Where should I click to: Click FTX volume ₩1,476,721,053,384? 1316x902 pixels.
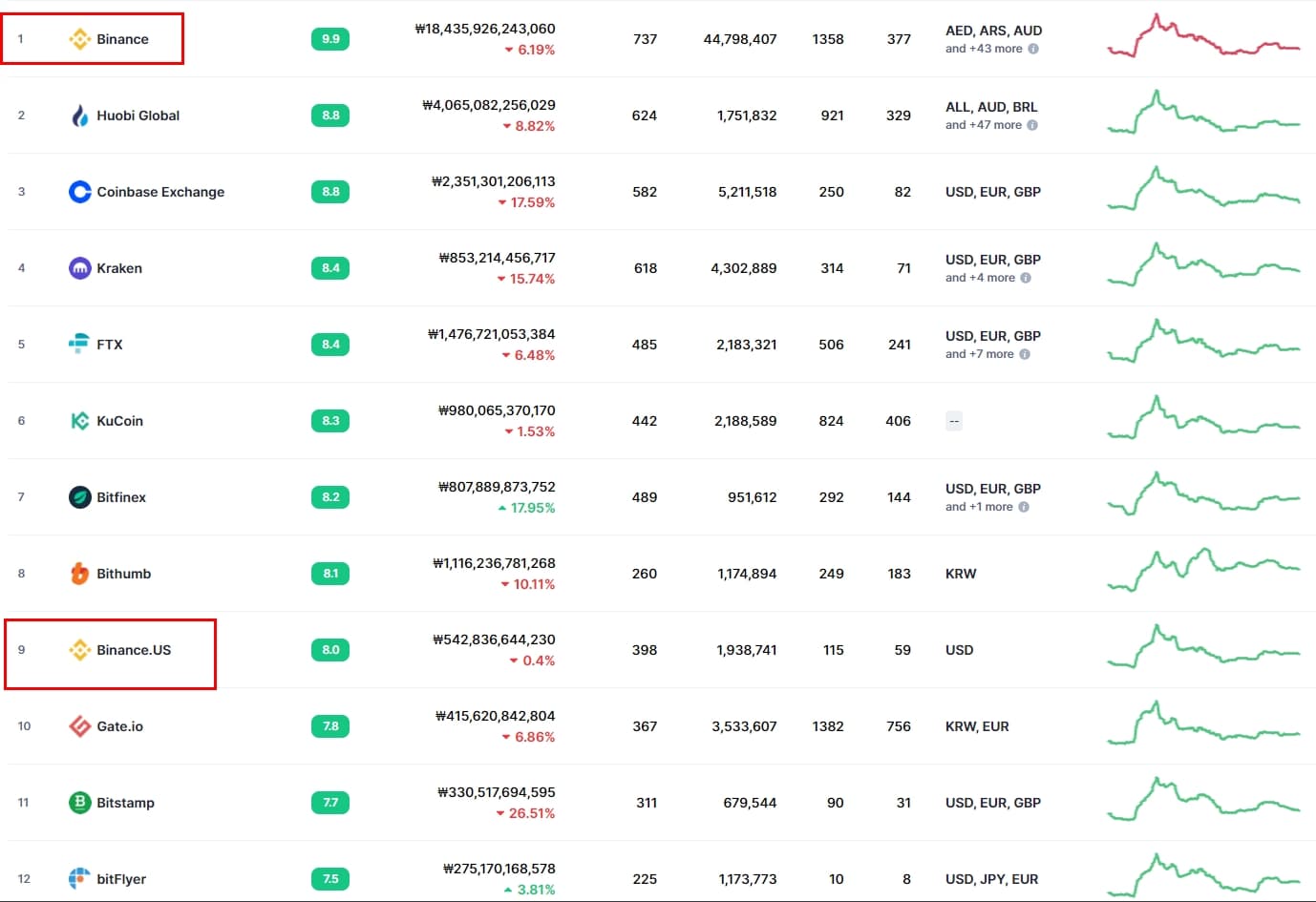(x=492, y=334)
